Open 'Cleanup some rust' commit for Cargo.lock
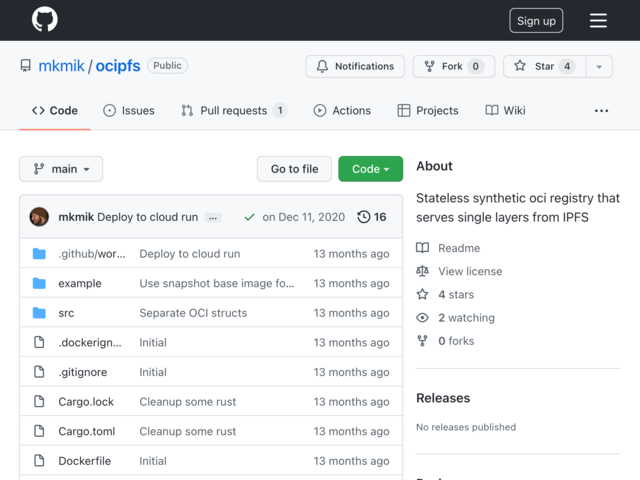Viewport: 640px width, 480px height. (x=188, y=402)
